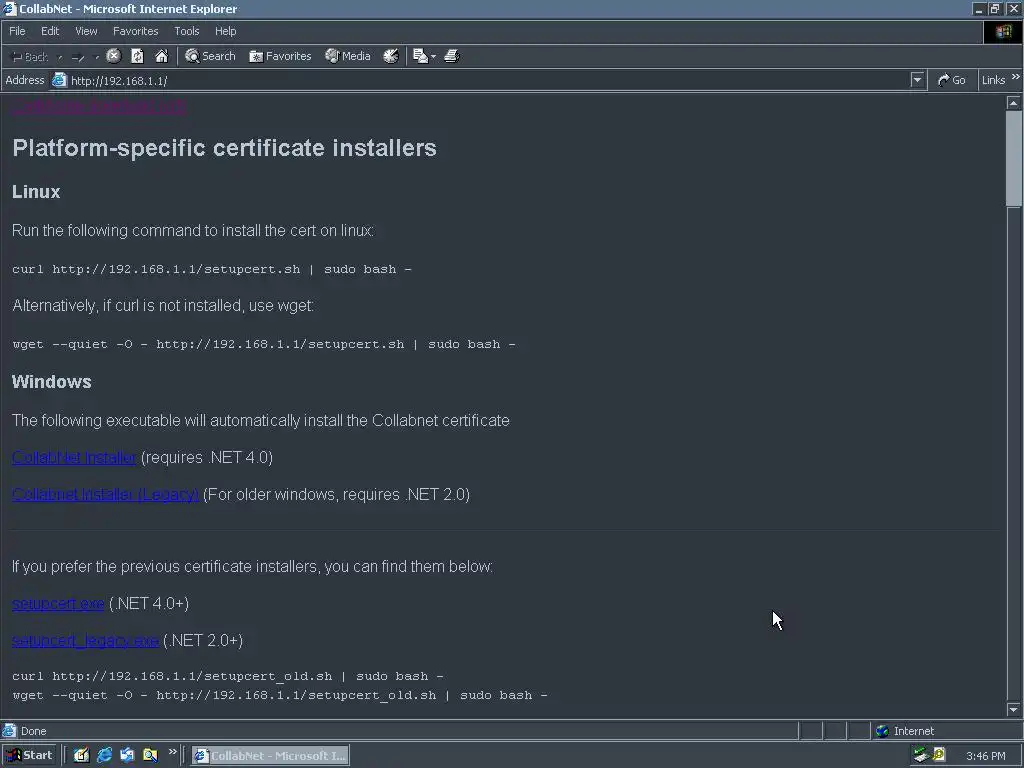Open the CollabNet Installer link
The height and width of the screenshot is (768, 1024).
click(74, 458)
